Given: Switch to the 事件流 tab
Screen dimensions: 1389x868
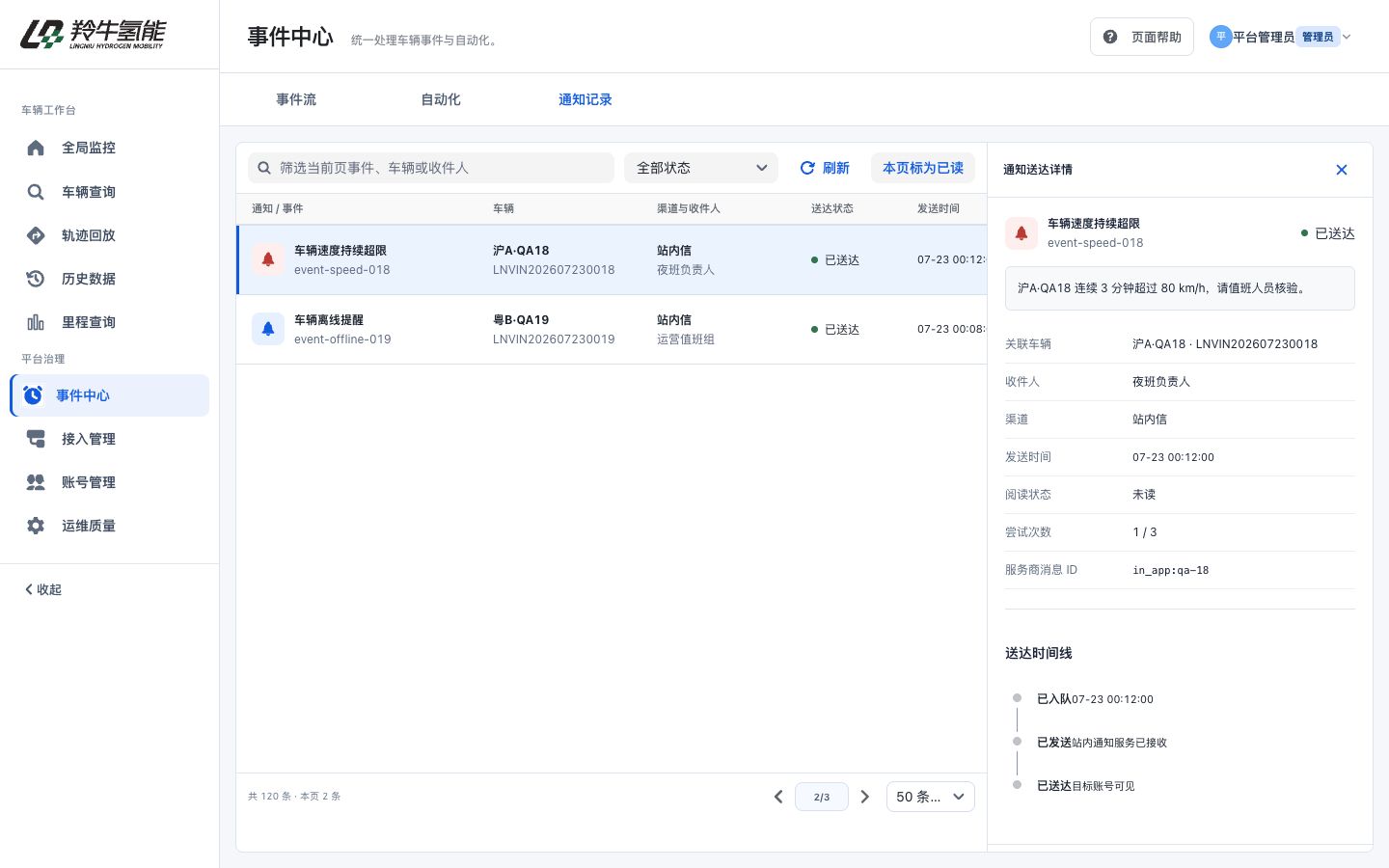Looking at the screenshot, I should (296, 99).
